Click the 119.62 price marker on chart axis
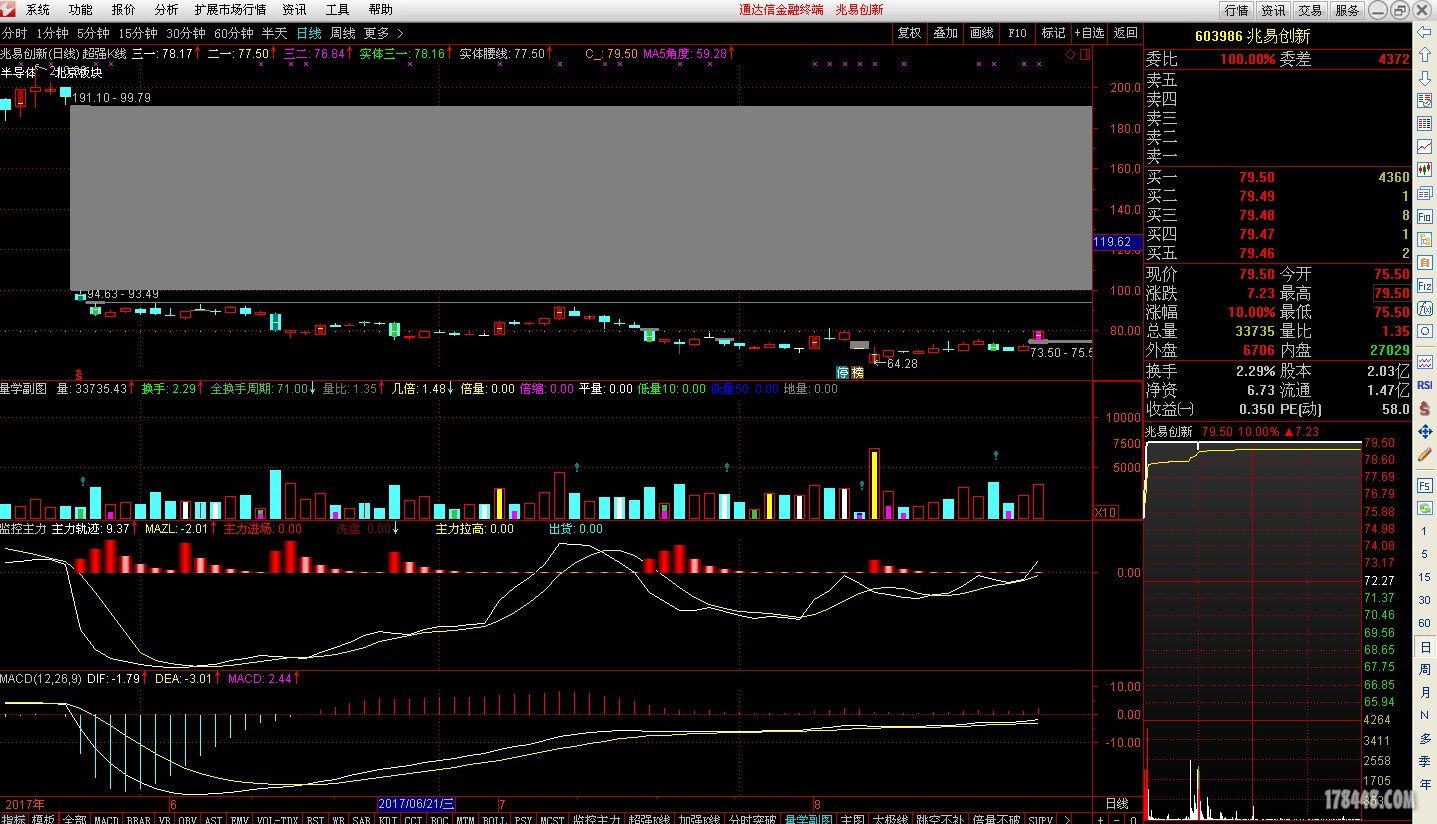1437x824 pixels. click(x=1117, y=242)
